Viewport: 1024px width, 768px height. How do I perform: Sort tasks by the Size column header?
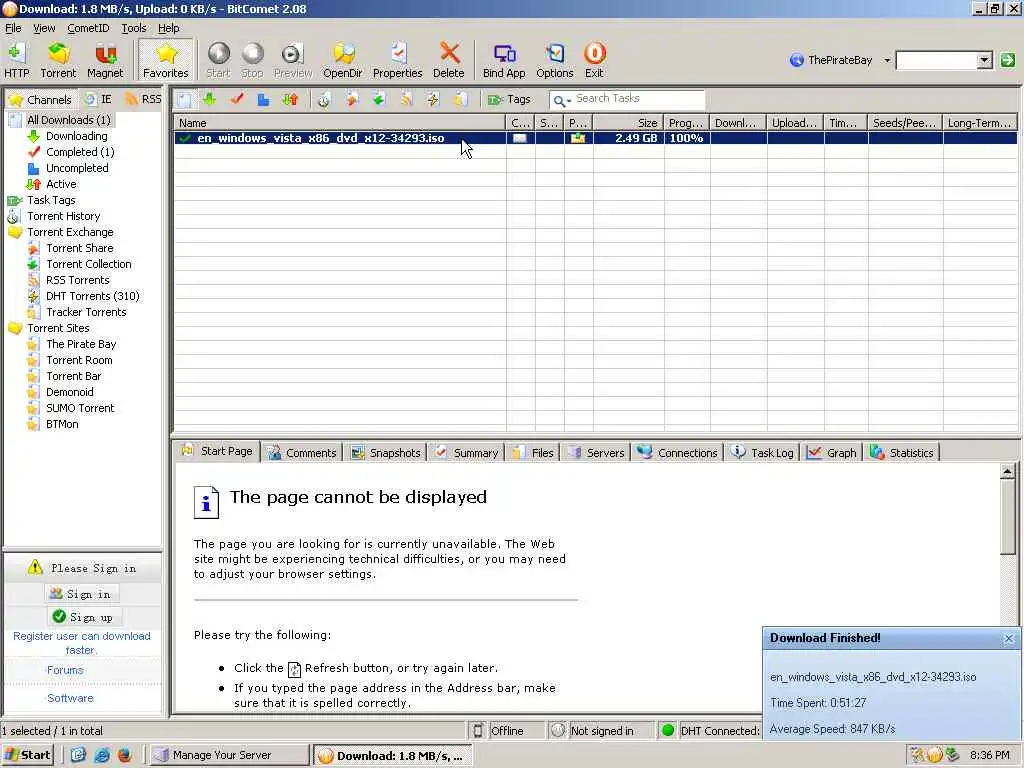tap(628, 123)
